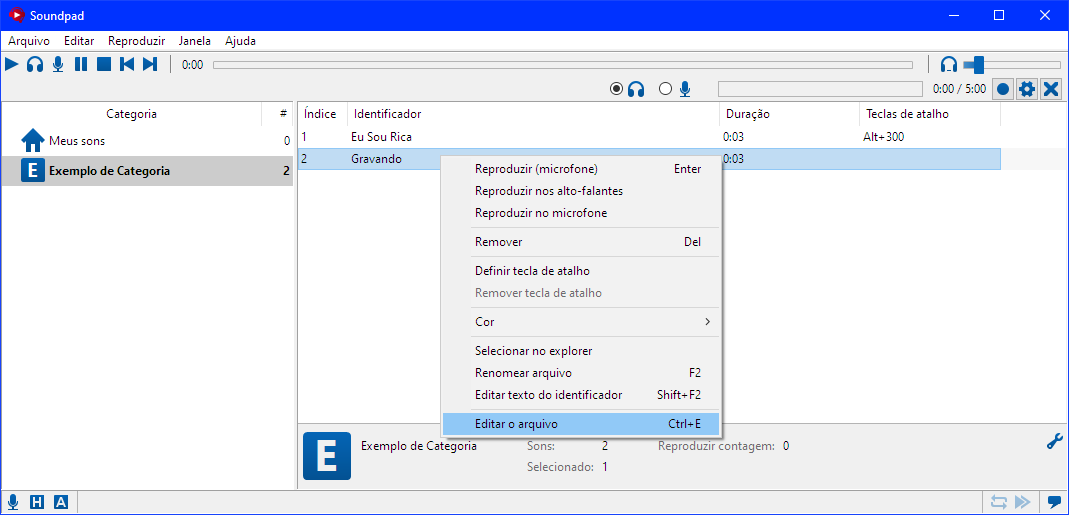This screenshot has width=1069, height=515.
Task: Click the record button beside the timer
Action: 1003,89
